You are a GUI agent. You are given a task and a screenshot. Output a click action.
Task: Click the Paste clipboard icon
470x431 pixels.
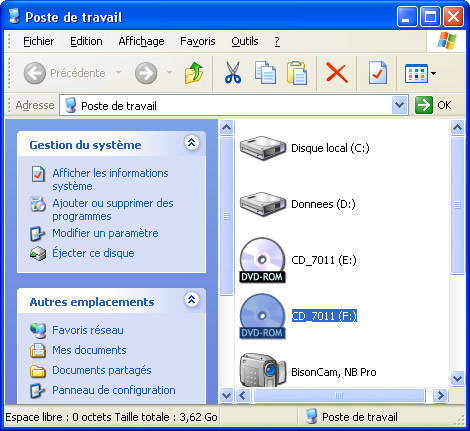point(297,73)
